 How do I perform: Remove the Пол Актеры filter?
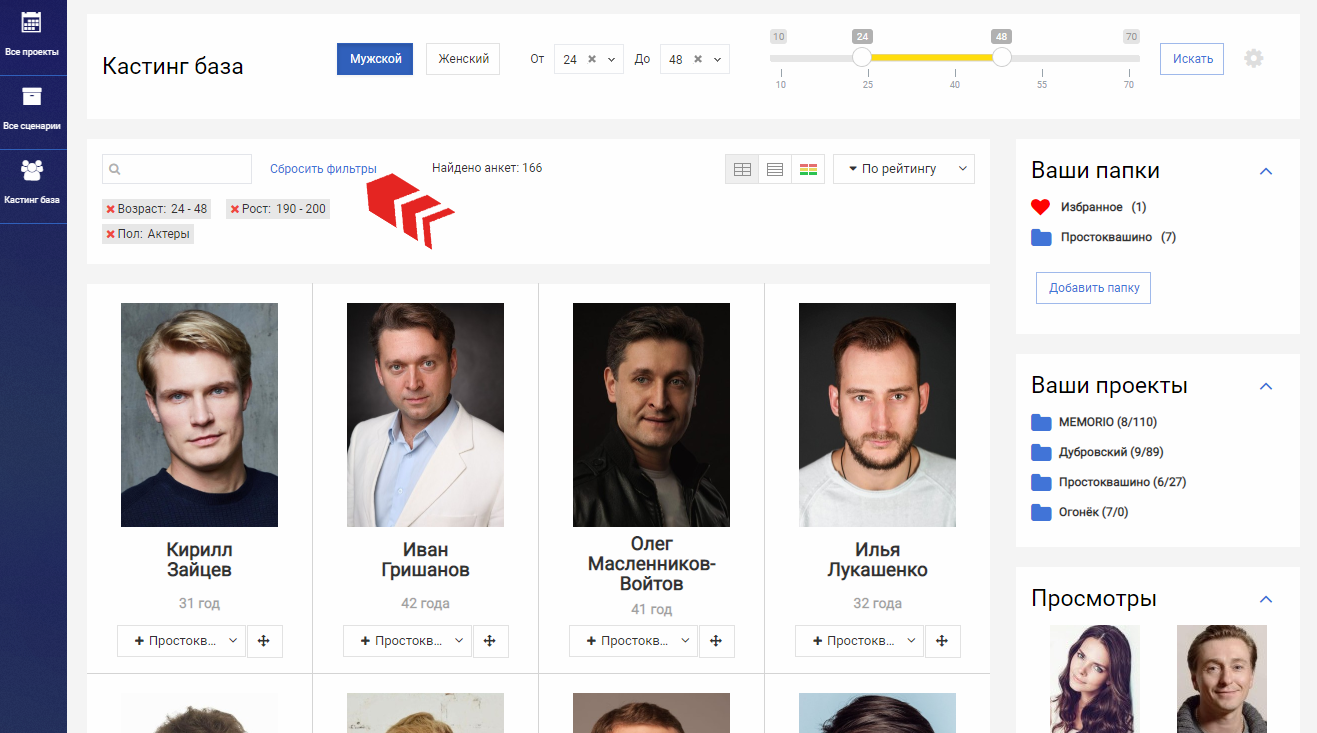tap(110, 234)
